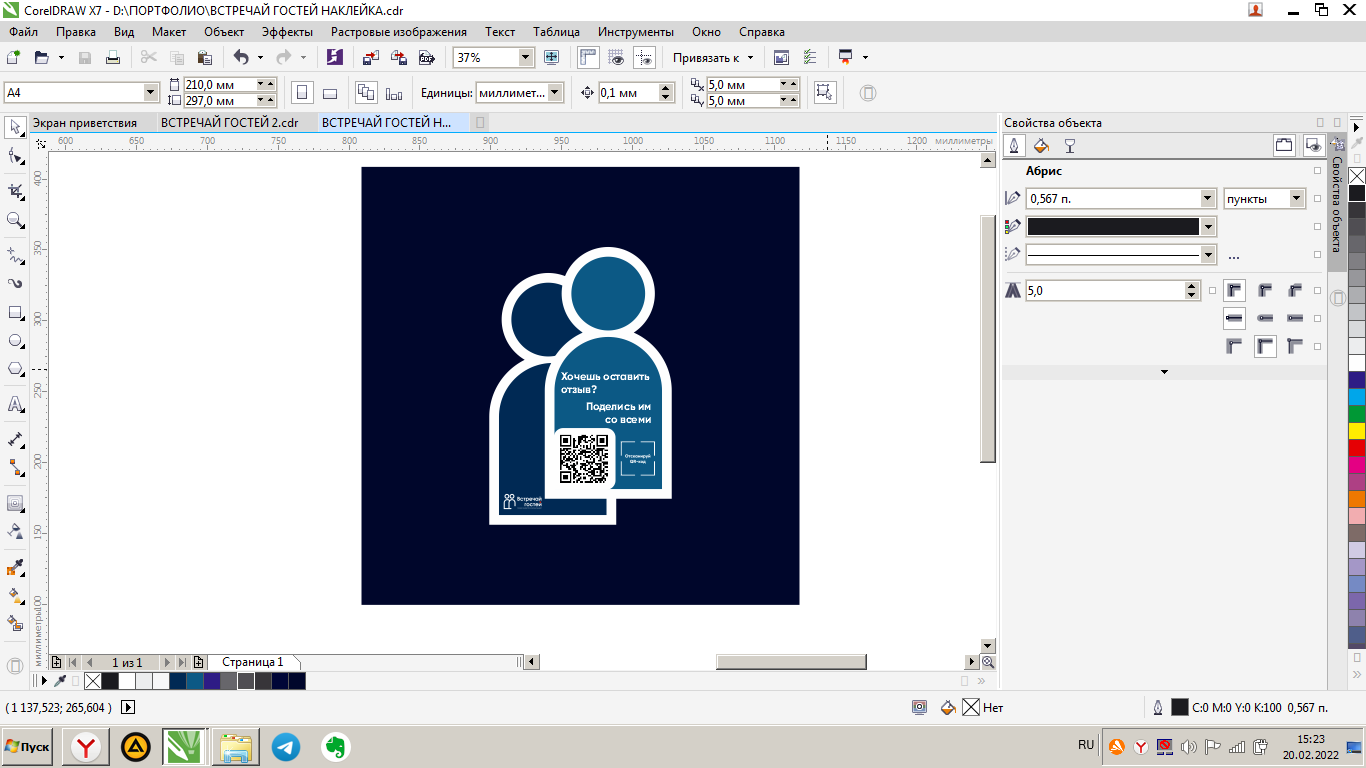Pick the Ellipse tool
The height and width of the screenshot is (768, 1366).
tap(15, 341)
